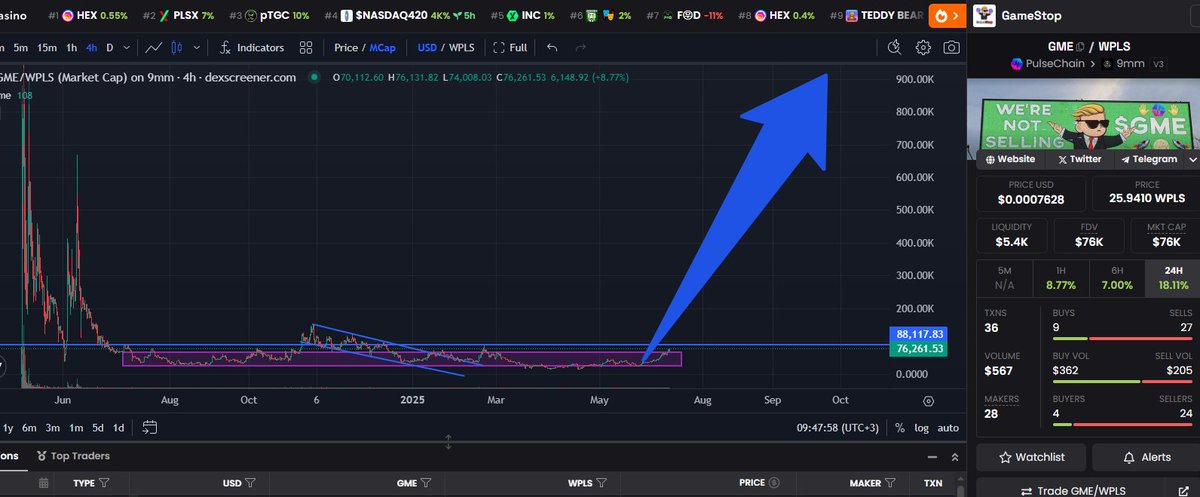Open chart settings gear

click(x=923, y=47)
